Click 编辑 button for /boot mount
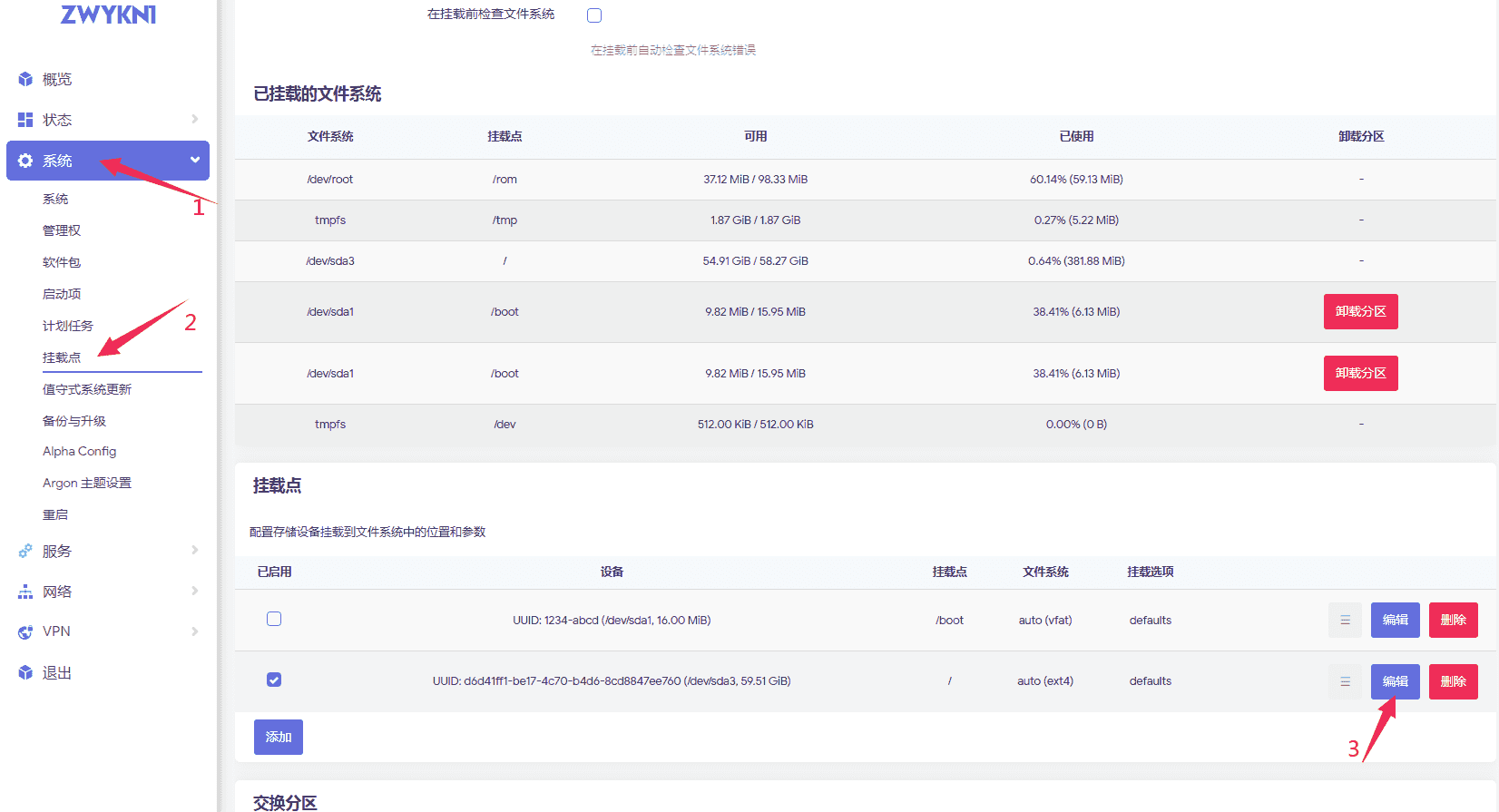 coord(1396,620)
